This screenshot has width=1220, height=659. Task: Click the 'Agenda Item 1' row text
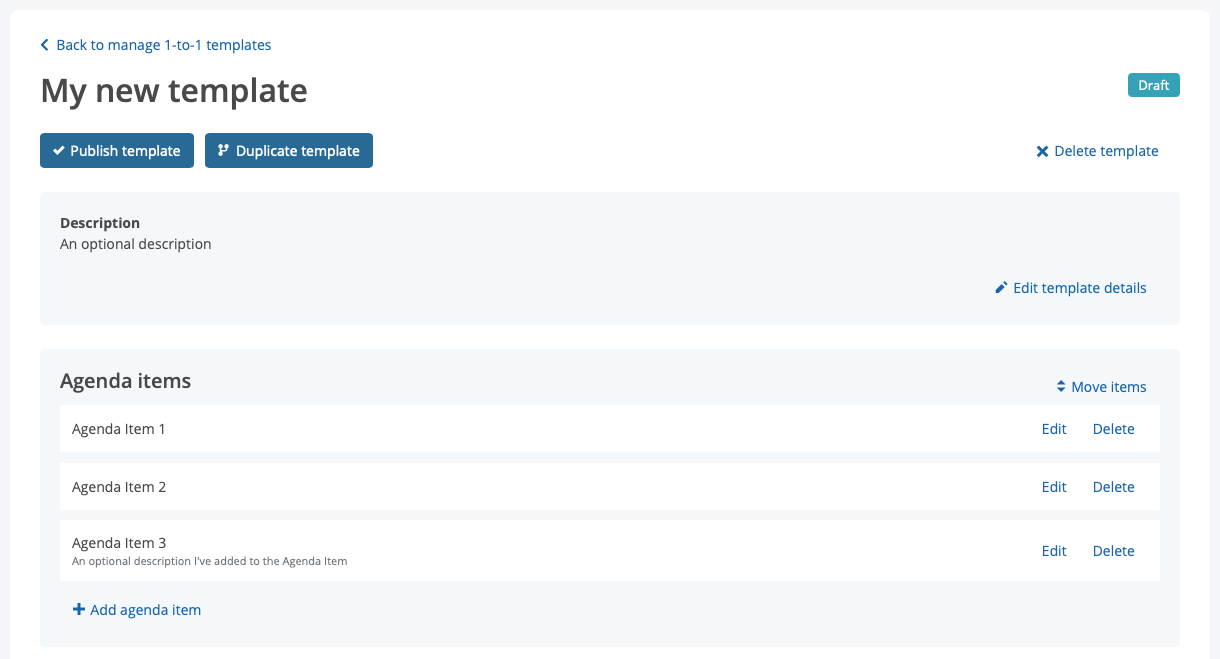[119, 429]
